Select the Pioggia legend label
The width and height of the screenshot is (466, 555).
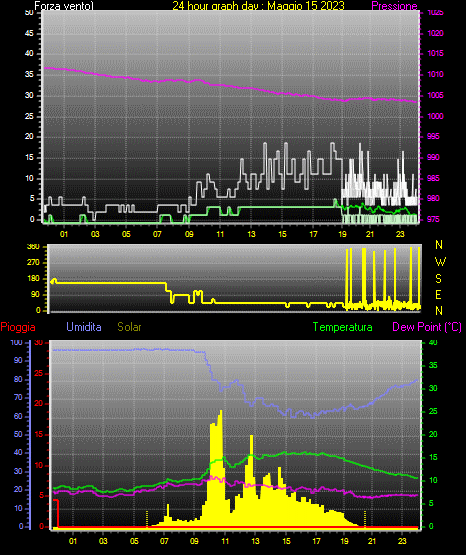point(18,327)
